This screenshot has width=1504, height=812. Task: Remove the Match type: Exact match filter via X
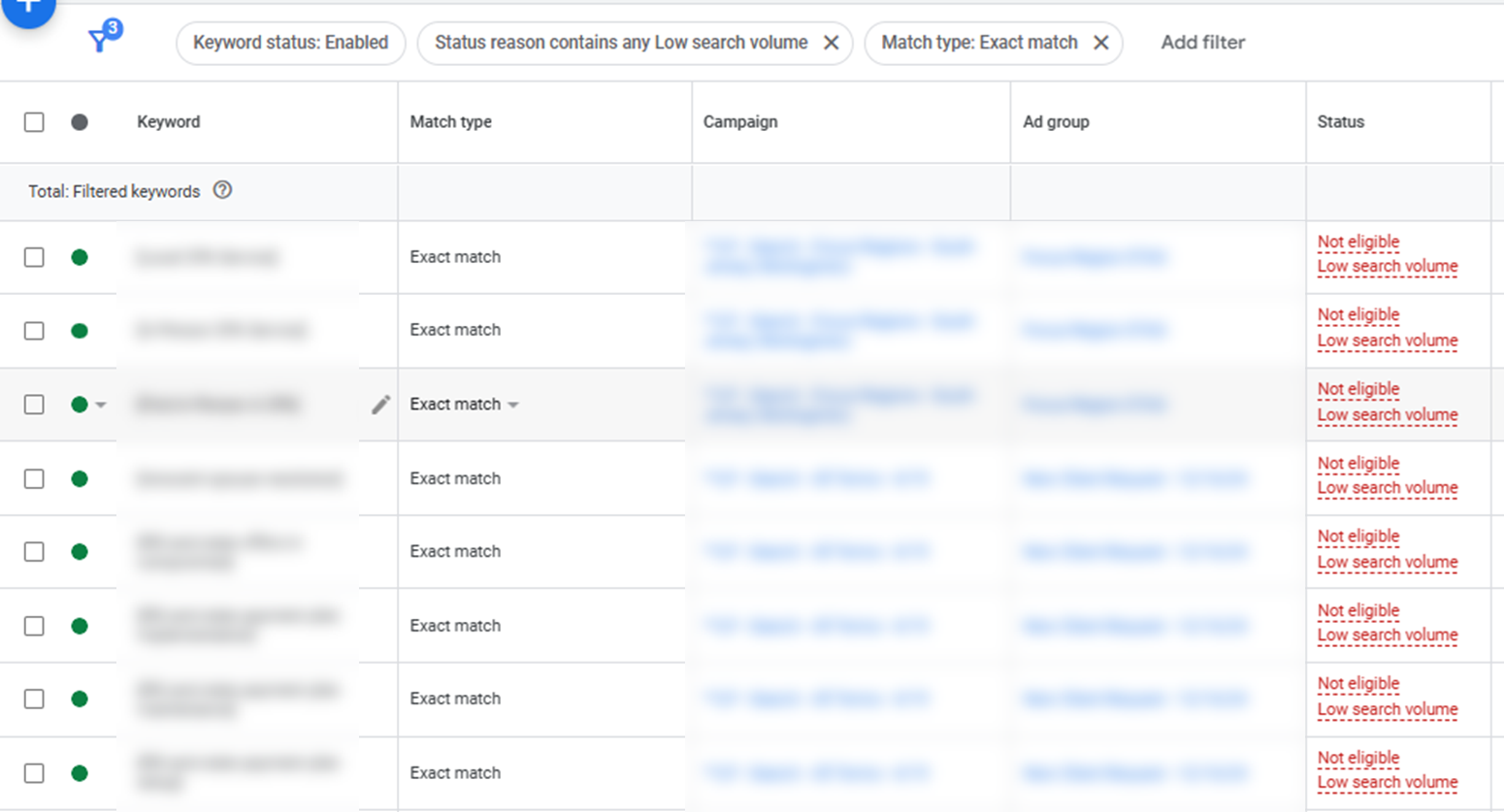[1100, 43]
